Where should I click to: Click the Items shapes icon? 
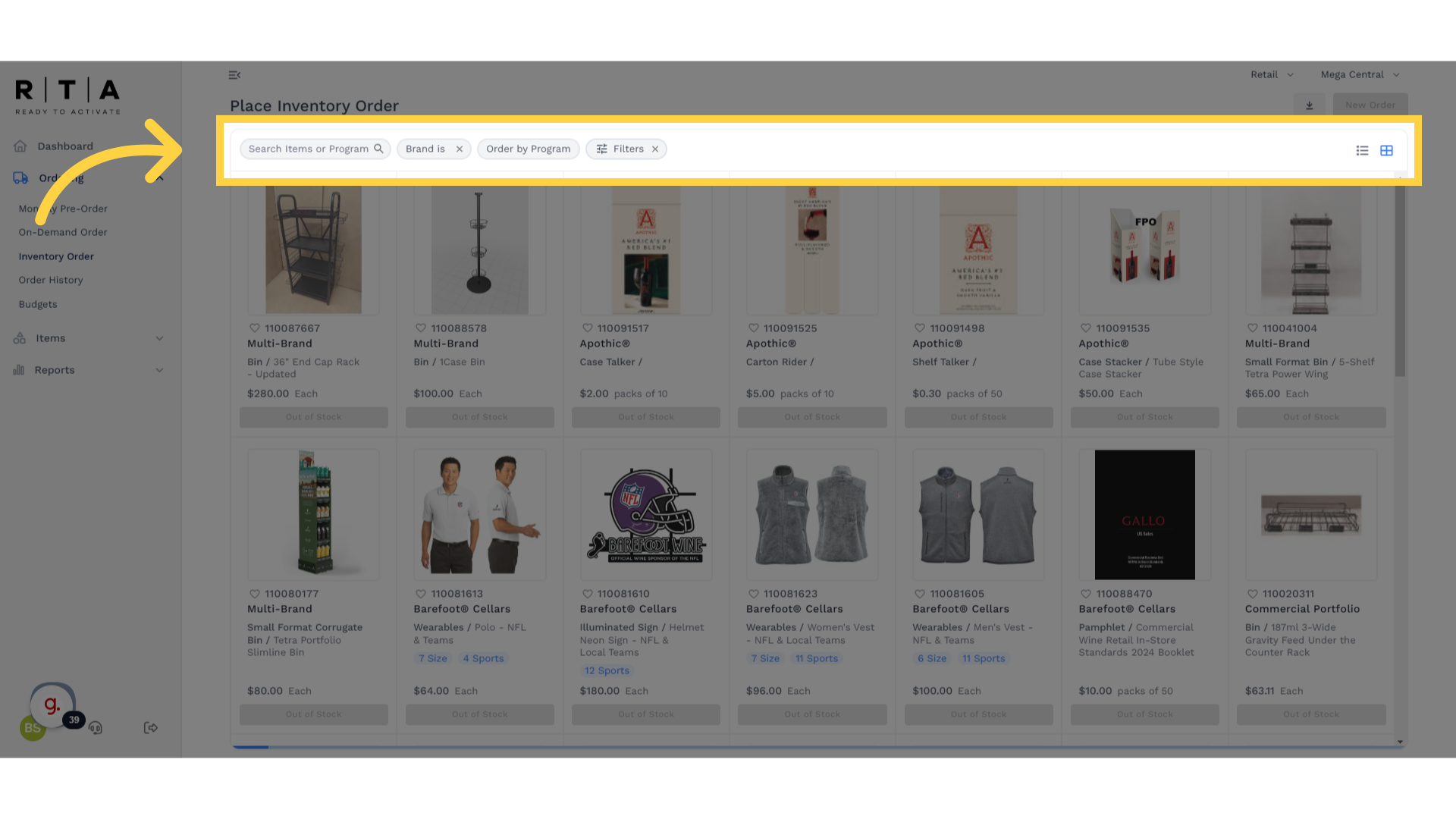click(x=20, y=338)
